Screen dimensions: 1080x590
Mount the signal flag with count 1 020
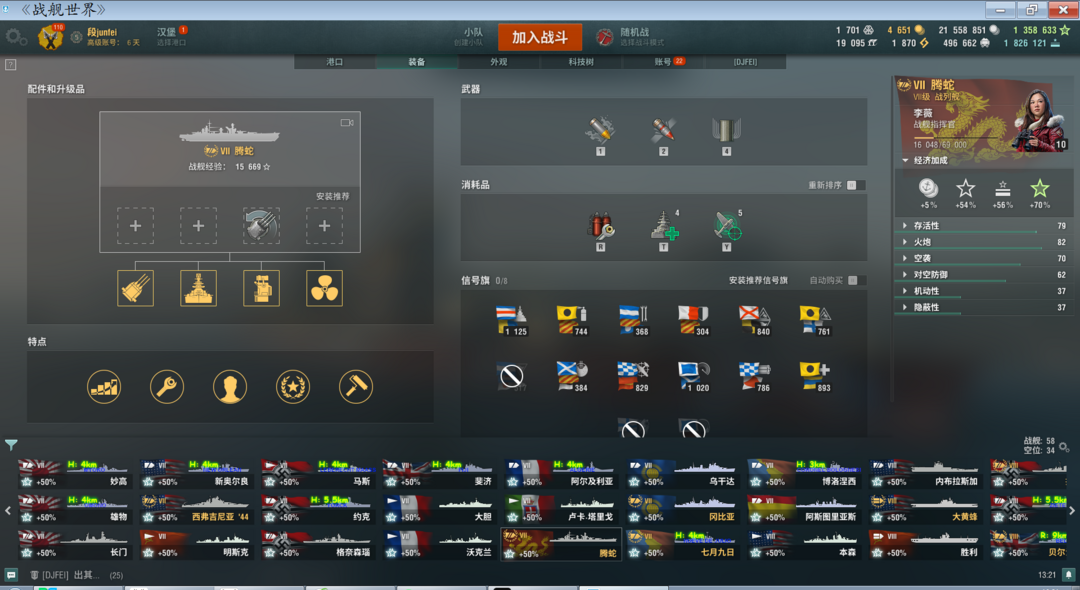click(x=694, y=377)
